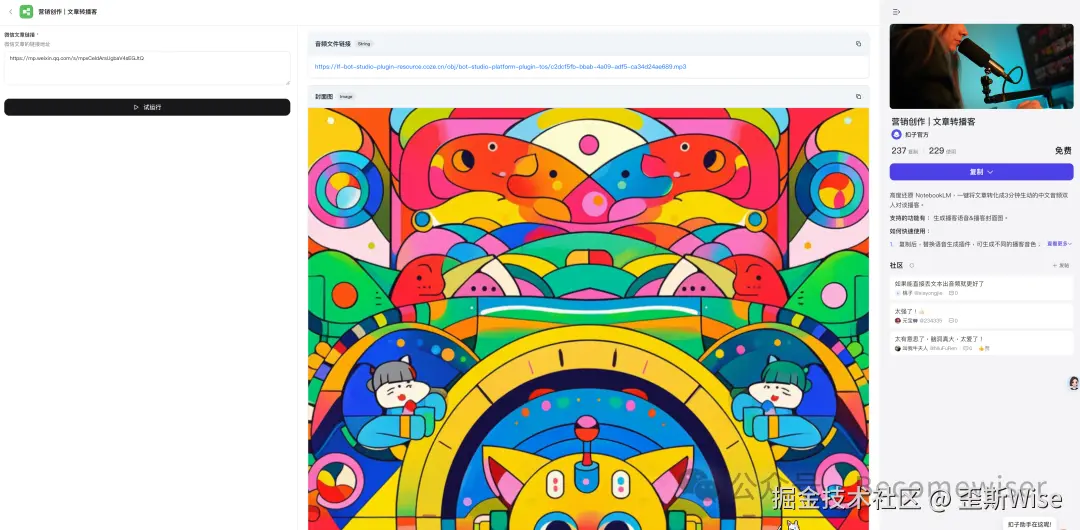This screenshot has width=1080, height=530.
Task: Collapse the right info sidebar
Action: [x=896, y=12]
